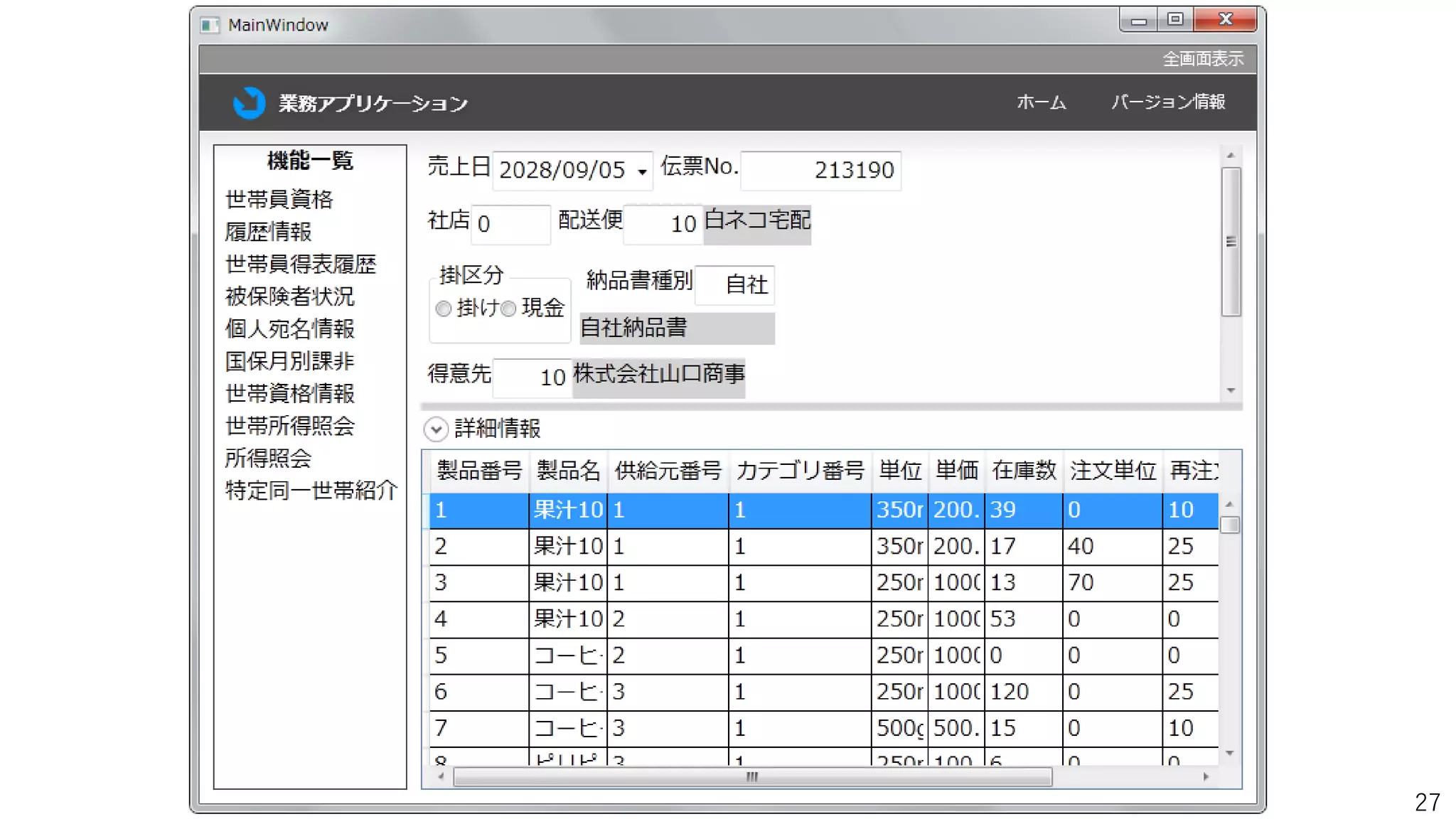
Task: Click grid's horizontal scrollbar thumb
Action: coord(752,777)
